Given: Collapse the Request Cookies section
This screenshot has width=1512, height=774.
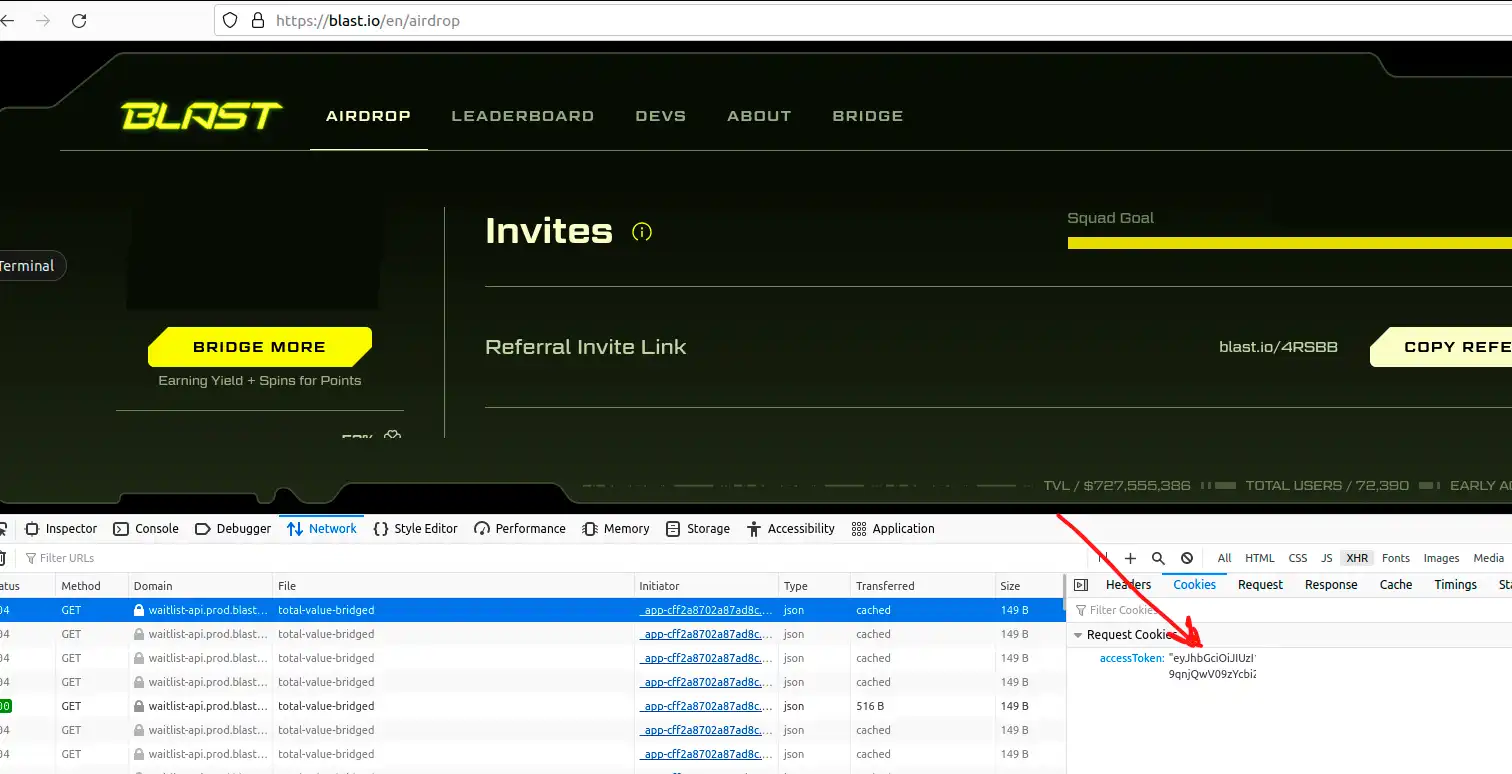Looking at the screenshot, I should tap(1078, 635).
